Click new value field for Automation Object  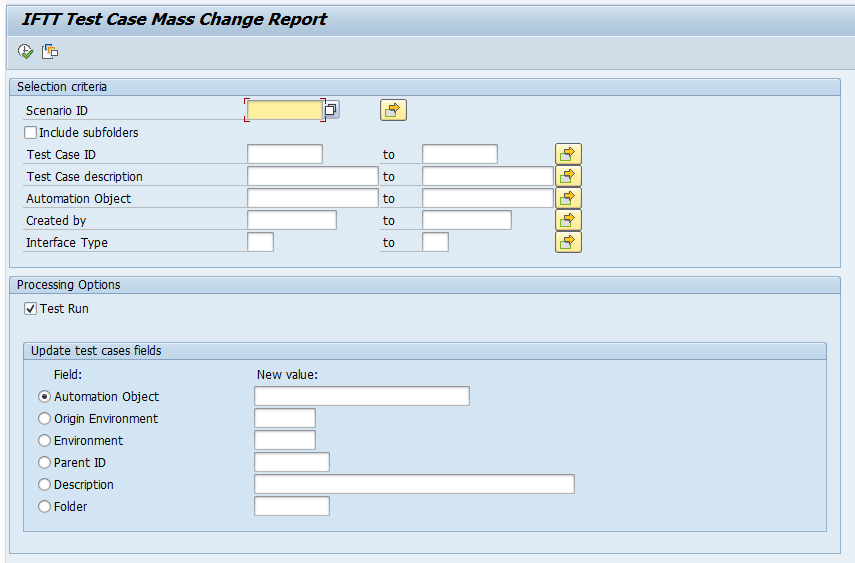pos(362,396)
